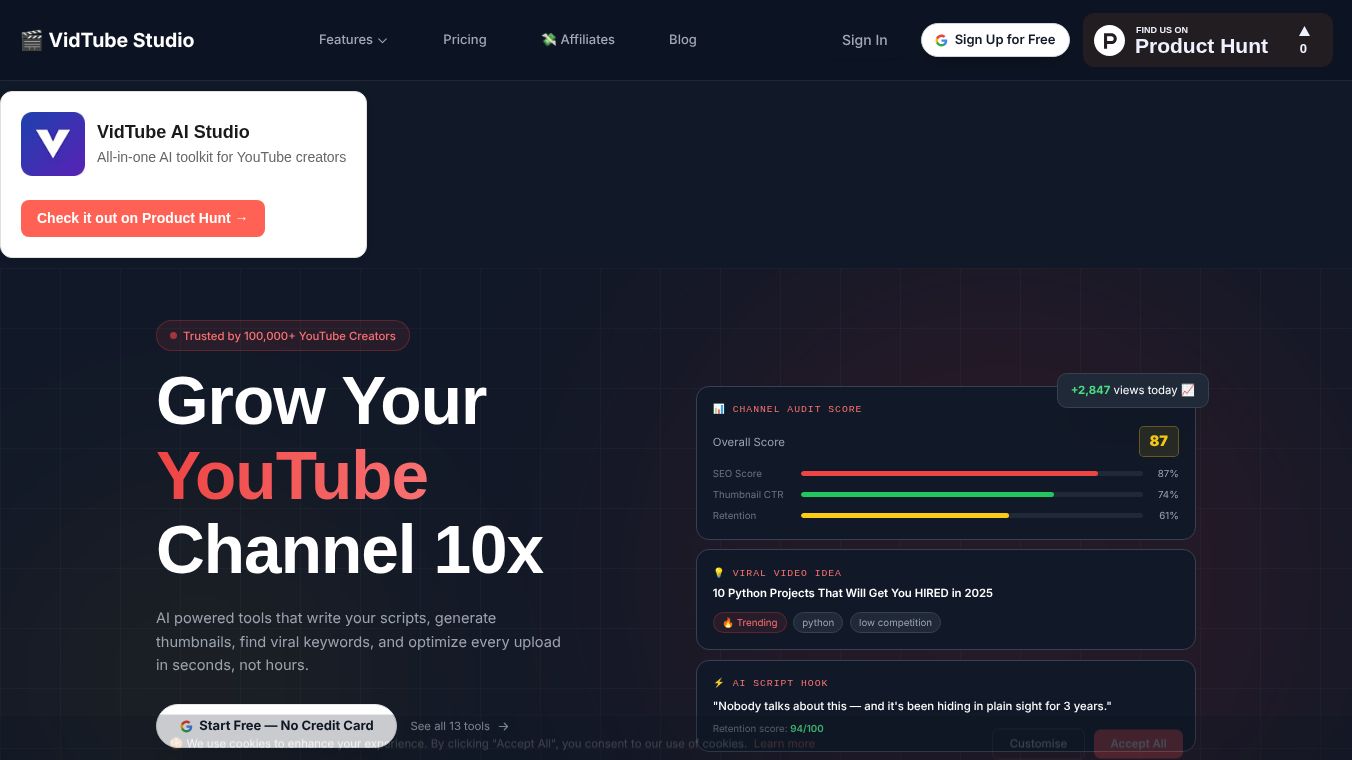Image resolution: width=1352 pixels, height=760 pixels.
Task: Click the Google G icon in Sign Up button
Action: pyautogui.click(x=941, y=40)
